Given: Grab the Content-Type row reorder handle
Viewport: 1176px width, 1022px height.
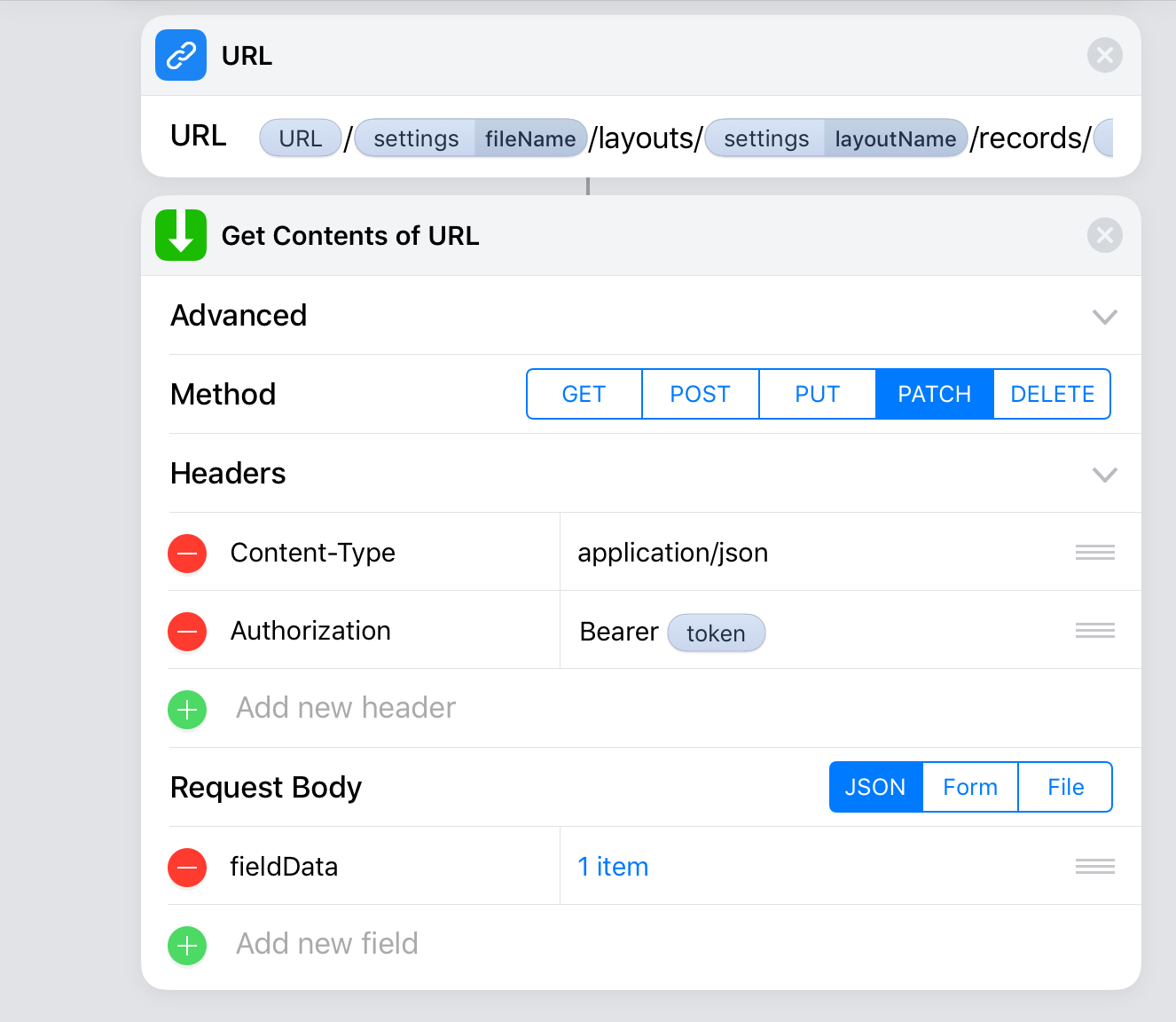Looking at the screenshot, I should click(x=1094, y=554).
